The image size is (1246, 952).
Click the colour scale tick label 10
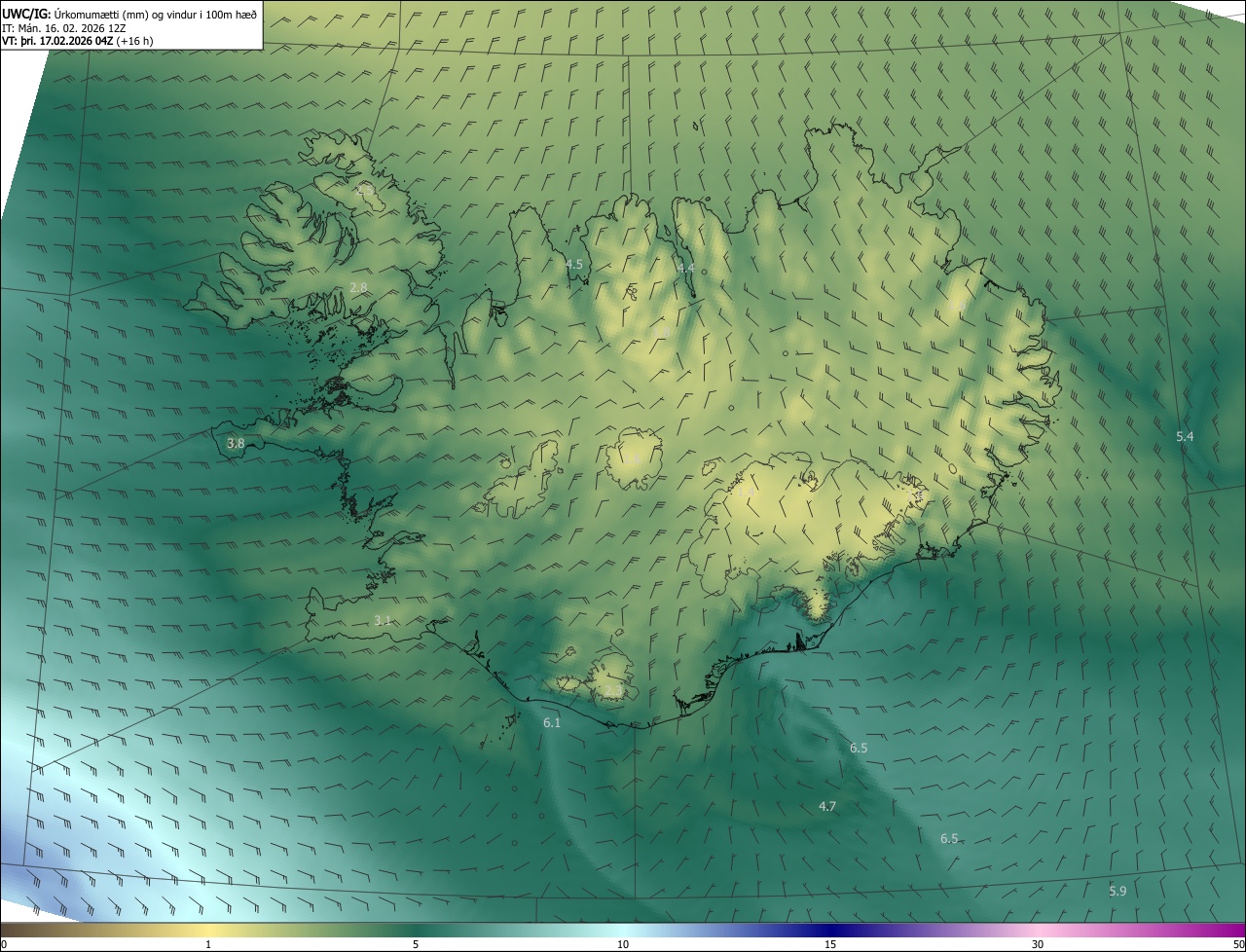(x=623, y=944)
